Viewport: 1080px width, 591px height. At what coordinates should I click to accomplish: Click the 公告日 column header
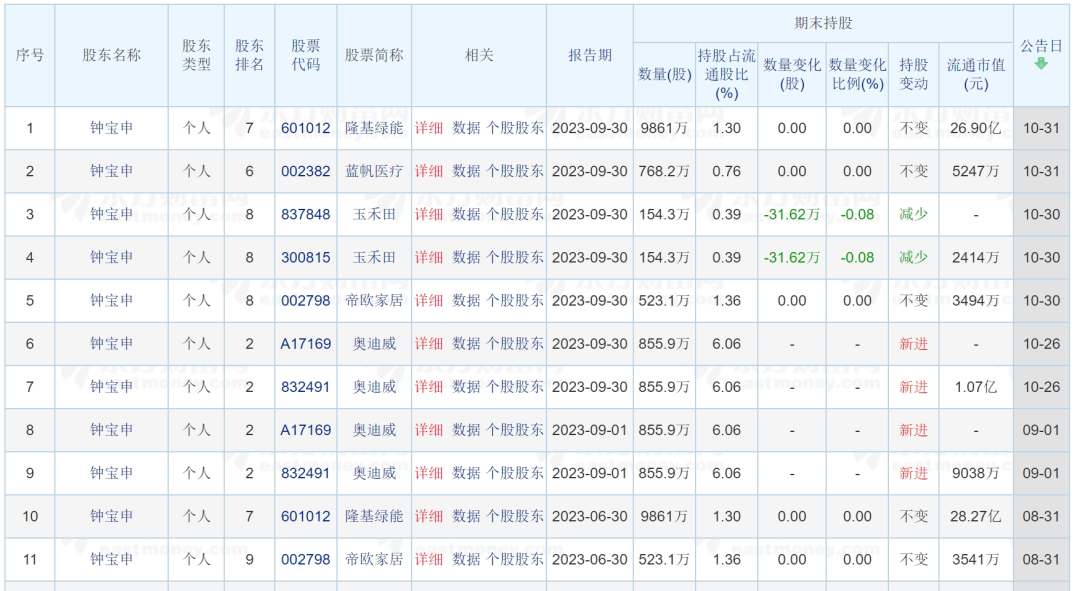(1041, 46)
